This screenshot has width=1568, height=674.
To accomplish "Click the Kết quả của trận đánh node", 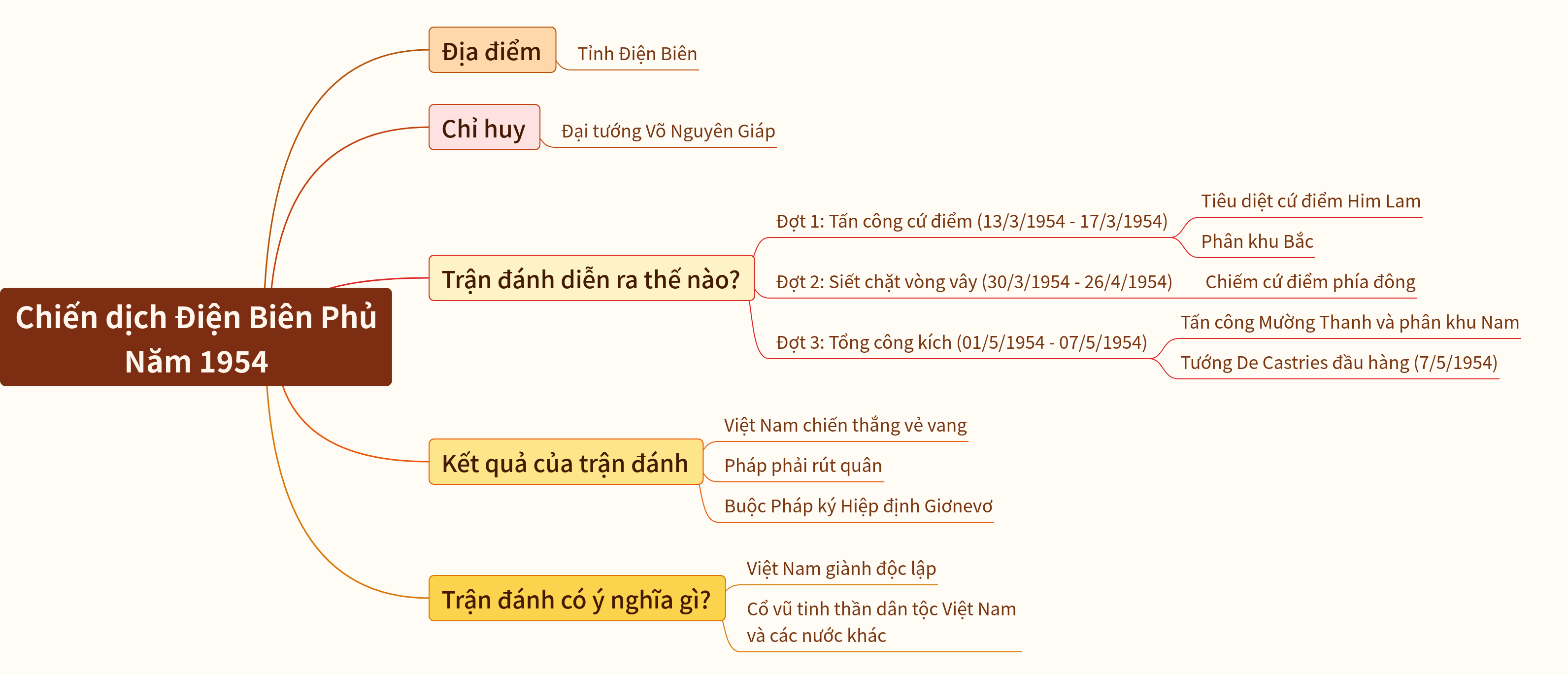I will pos(566,462).
